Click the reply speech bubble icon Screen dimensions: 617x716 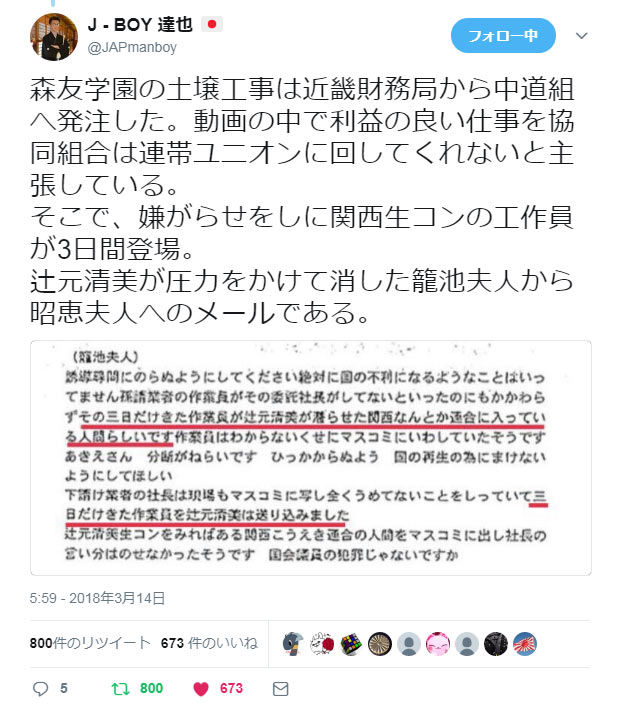point(40,689)
